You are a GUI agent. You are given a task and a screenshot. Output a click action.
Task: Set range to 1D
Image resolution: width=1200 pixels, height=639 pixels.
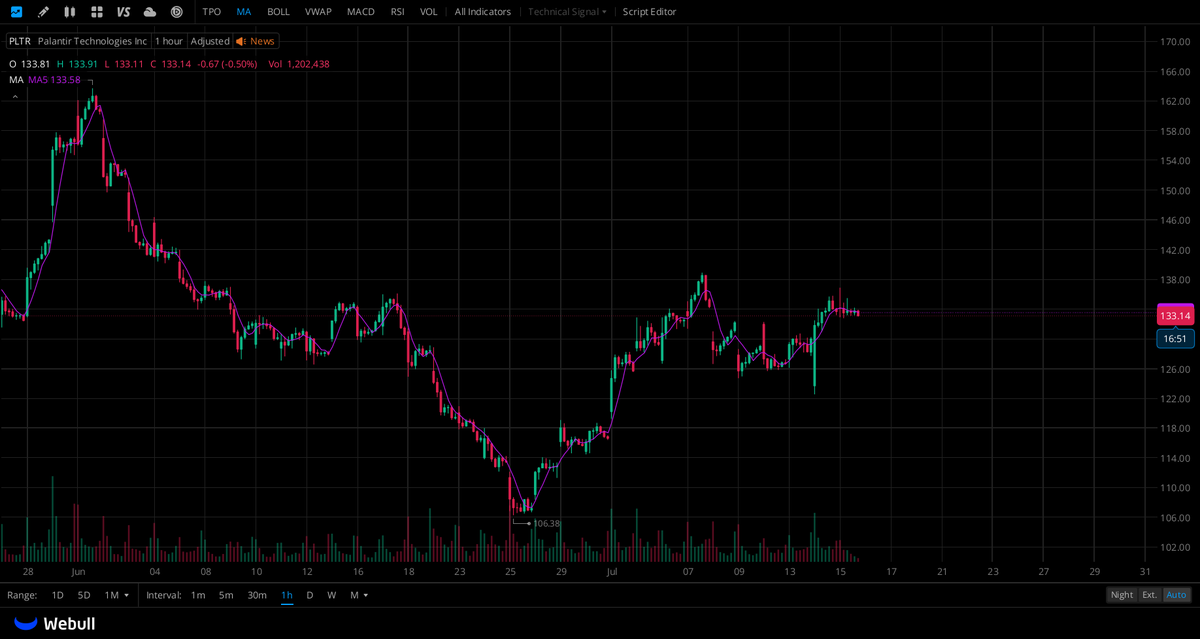point(58,595)
